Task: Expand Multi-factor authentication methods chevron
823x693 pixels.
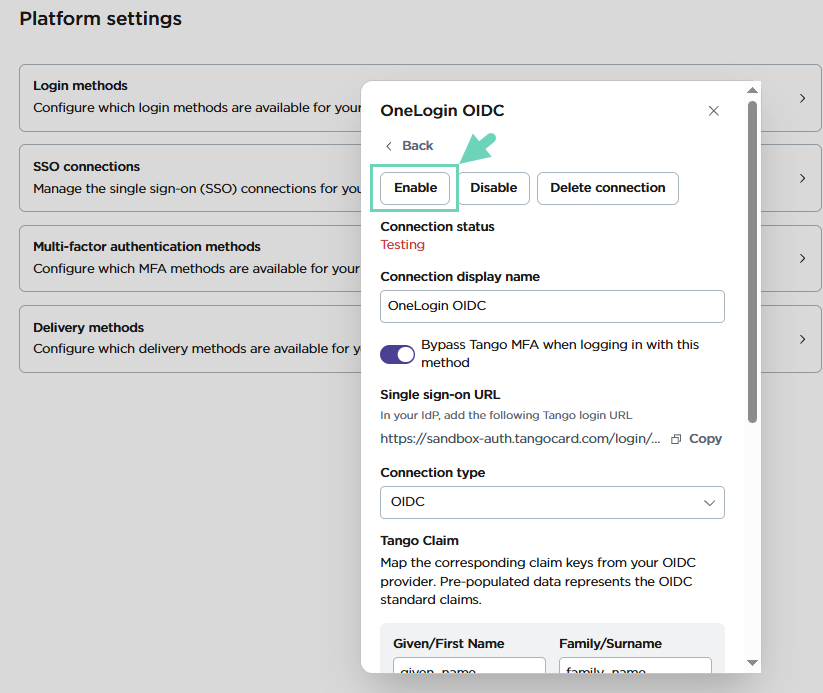Action: coord(802,258)
